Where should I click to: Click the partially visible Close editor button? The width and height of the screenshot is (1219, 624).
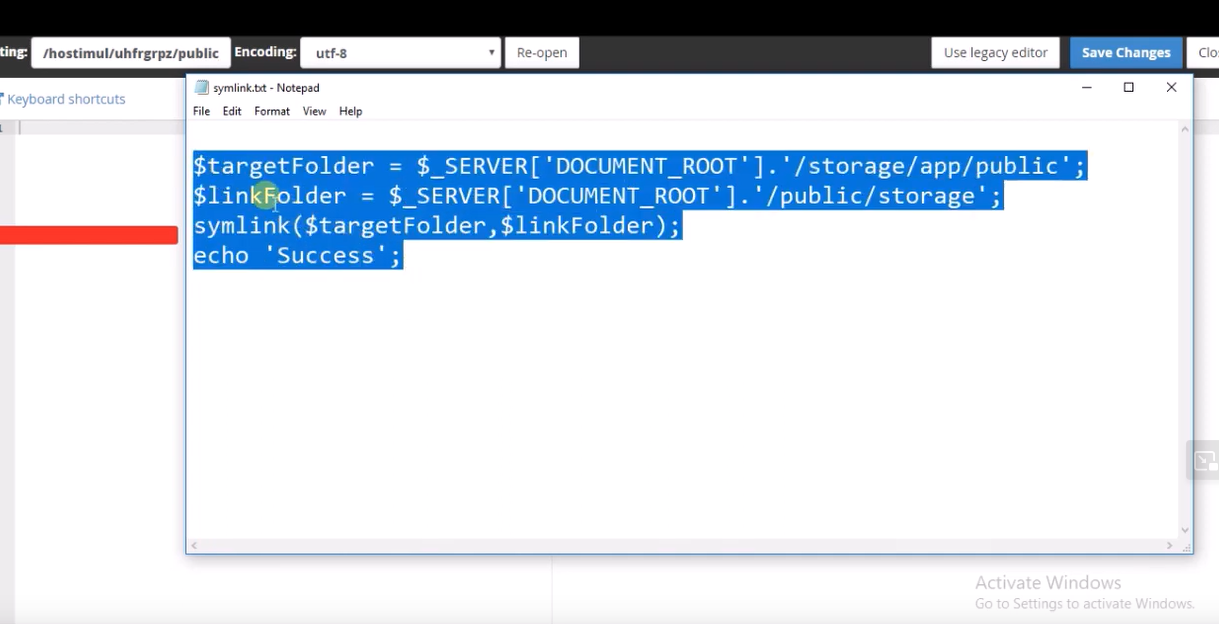tap(1203, 53)
